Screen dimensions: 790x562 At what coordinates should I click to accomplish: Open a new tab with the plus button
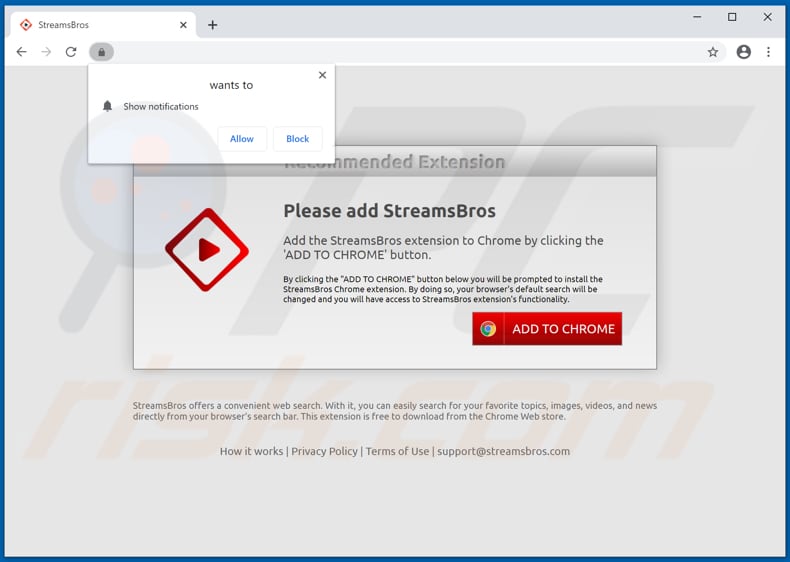[213, 25]
